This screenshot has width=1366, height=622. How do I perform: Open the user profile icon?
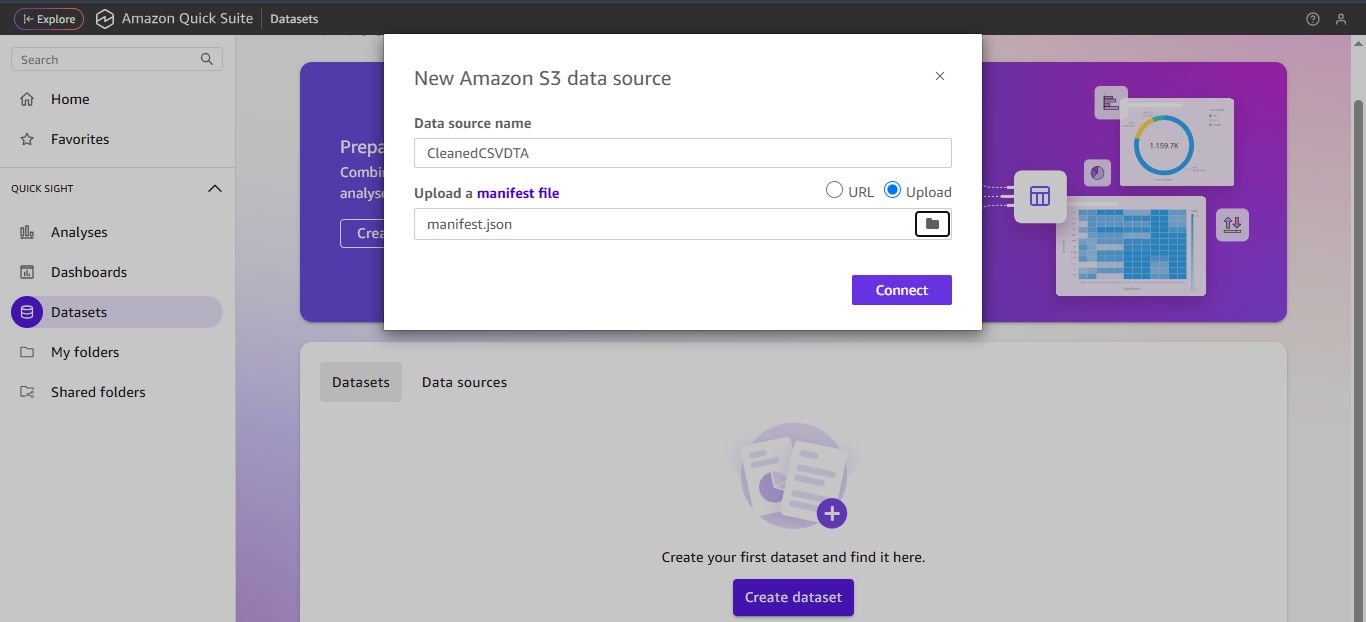(1341, 18)
